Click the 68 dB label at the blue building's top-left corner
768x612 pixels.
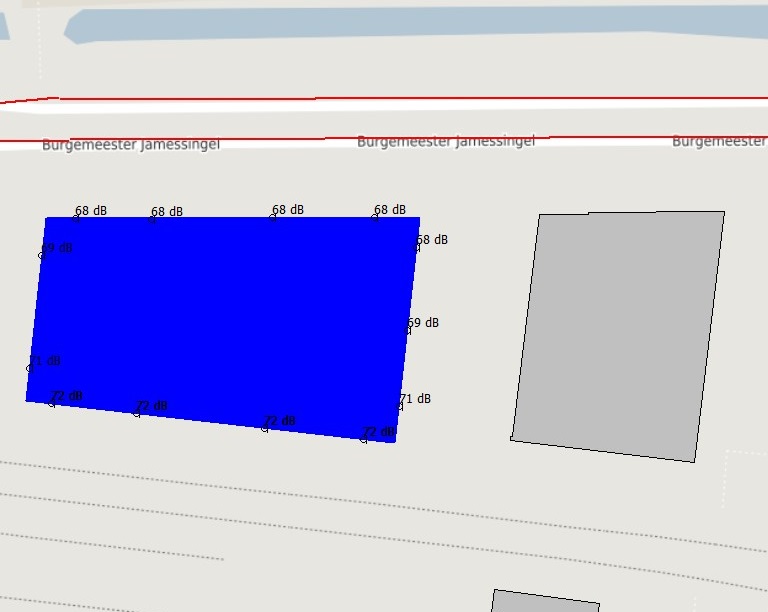[x=91, y=211]
